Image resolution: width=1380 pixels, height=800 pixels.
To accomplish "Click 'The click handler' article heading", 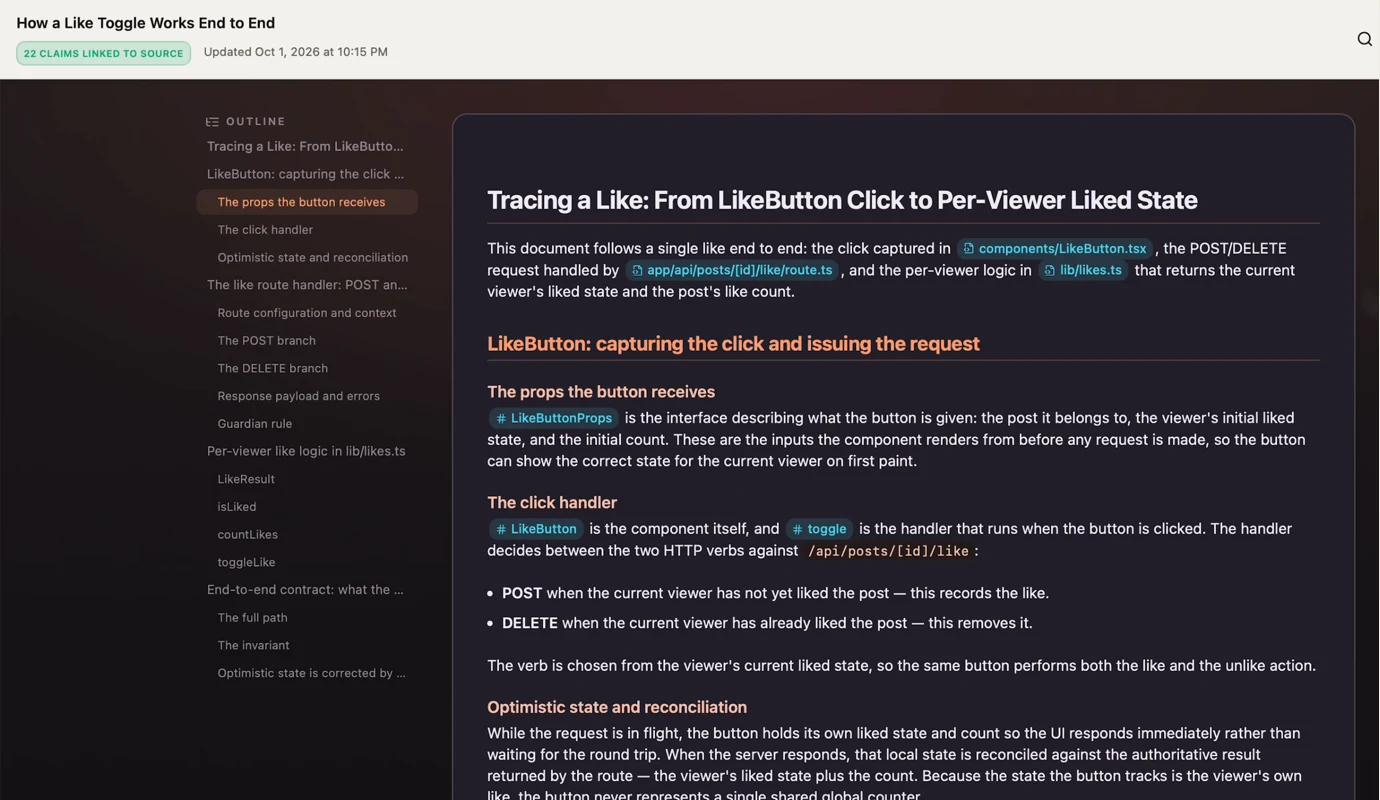I will 552,503.
